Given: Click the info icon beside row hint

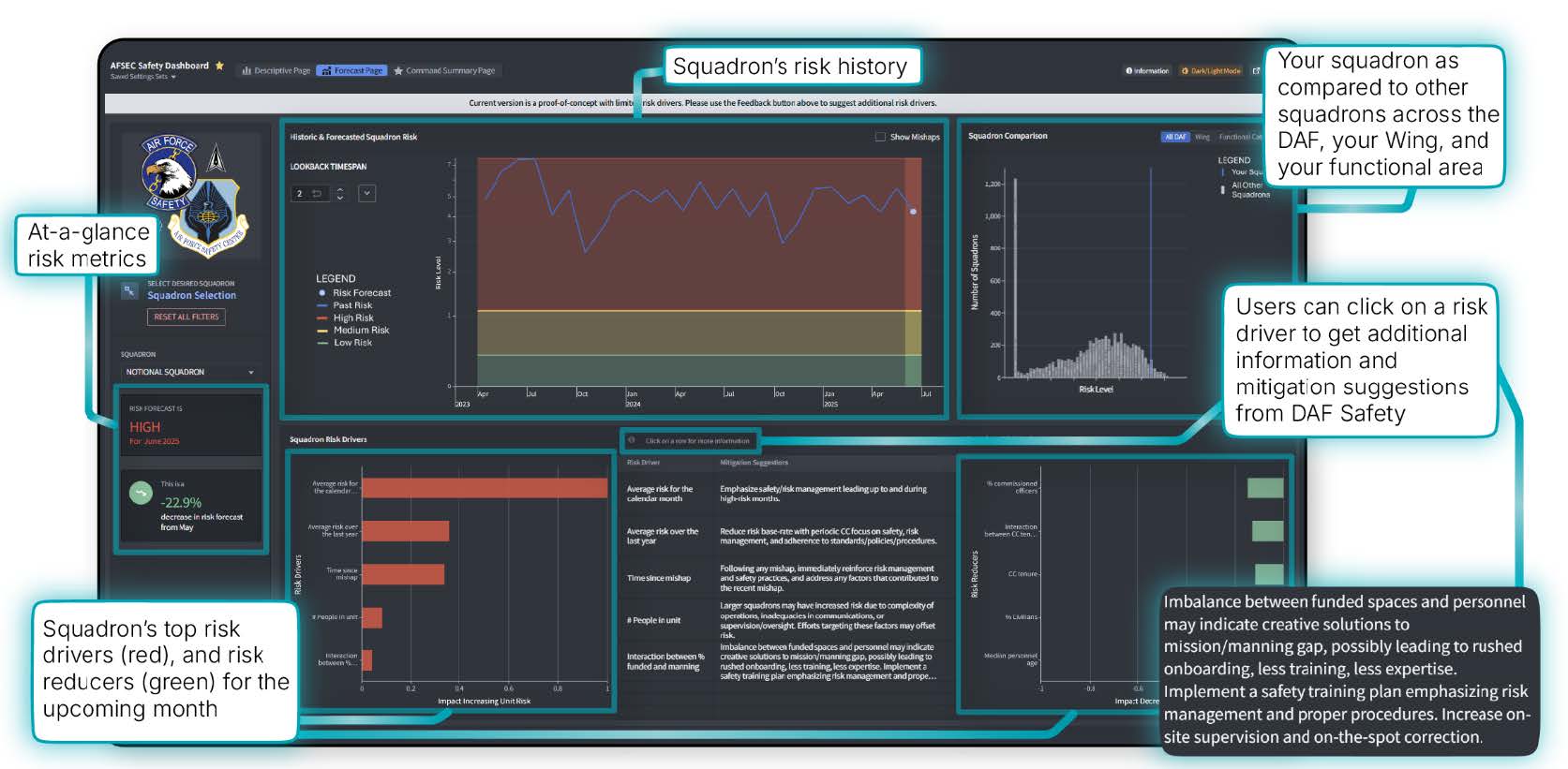Looking at the screenshot, I should pos(632,440).
